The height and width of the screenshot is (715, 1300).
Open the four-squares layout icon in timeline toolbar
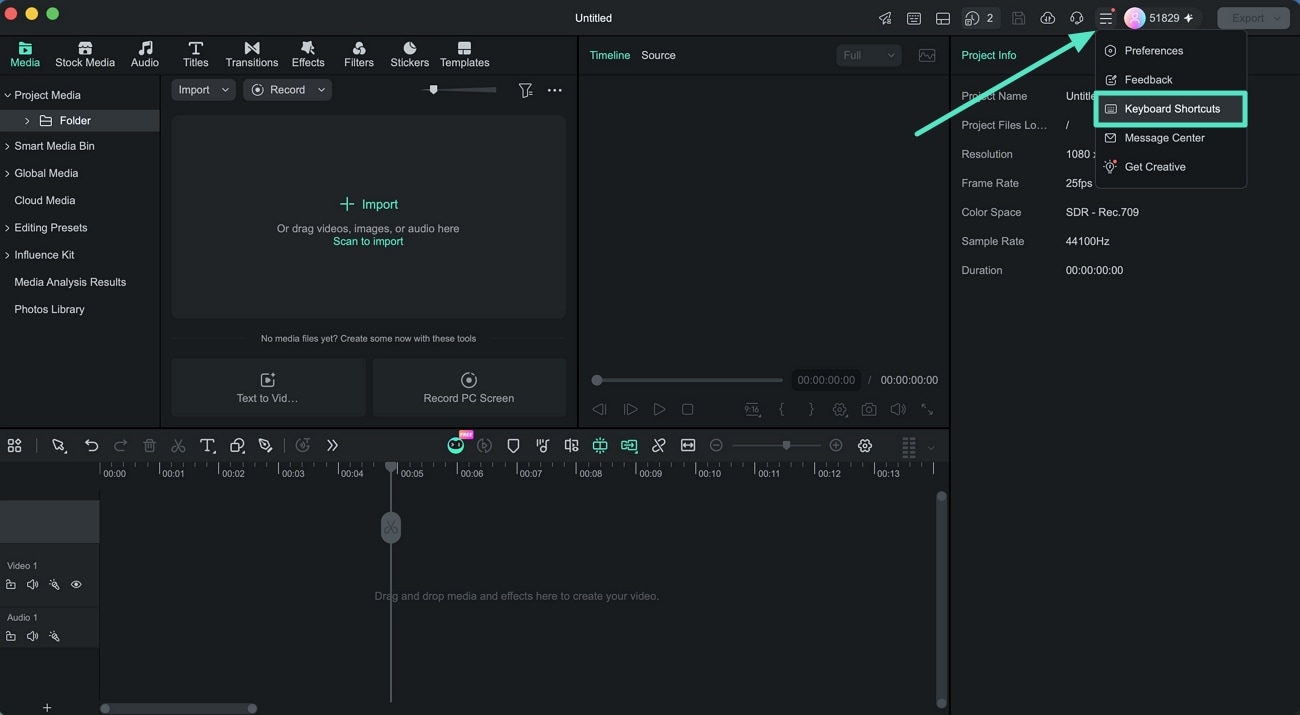pos(15,446)
